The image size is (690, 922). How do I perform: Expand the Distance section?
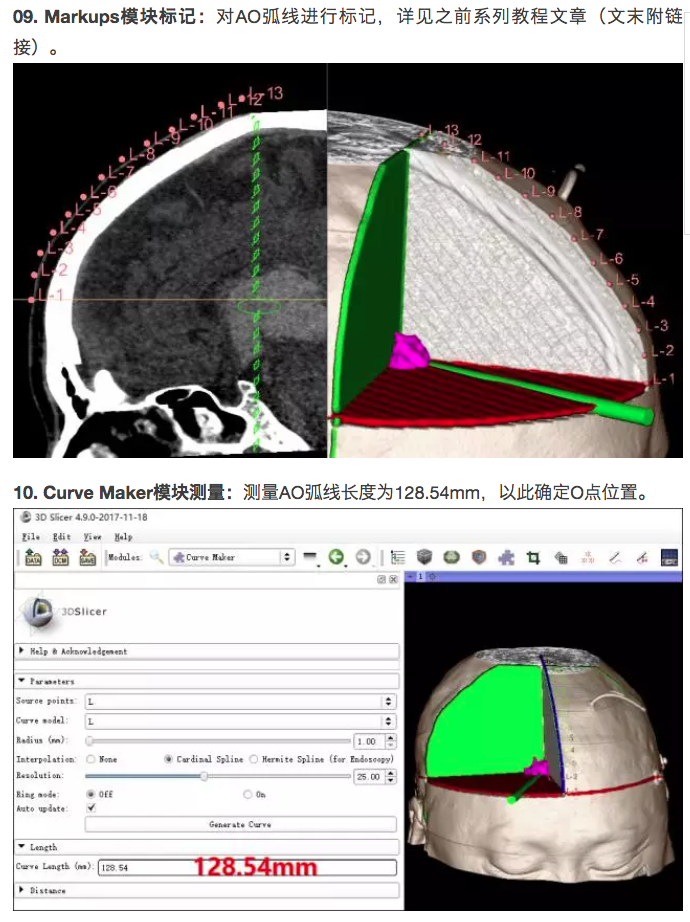click(24, 888)
